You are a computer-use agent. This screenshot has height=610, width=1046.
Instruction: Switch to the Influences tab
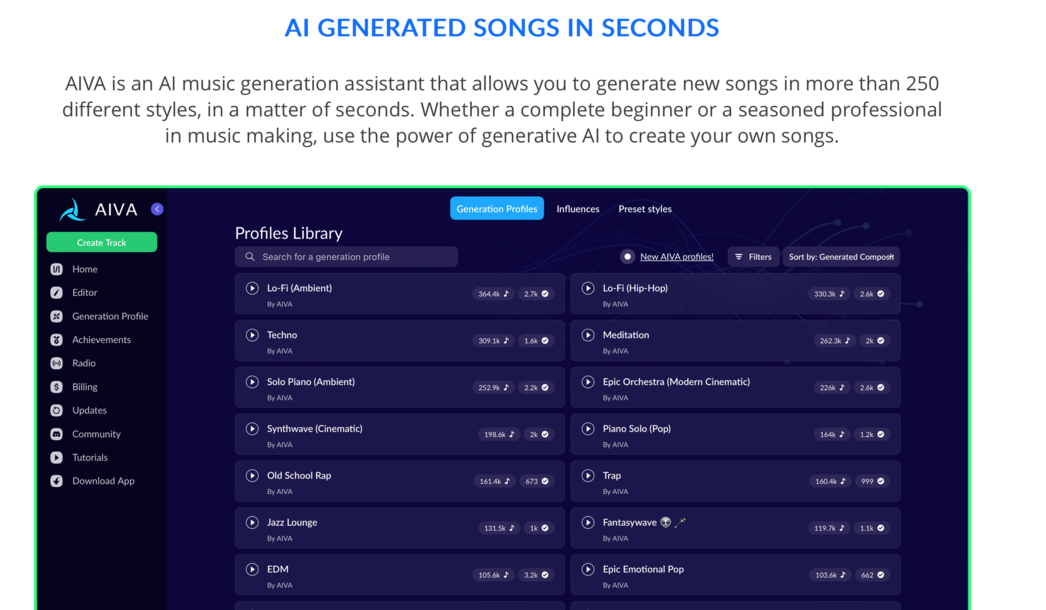coord(578,208)
